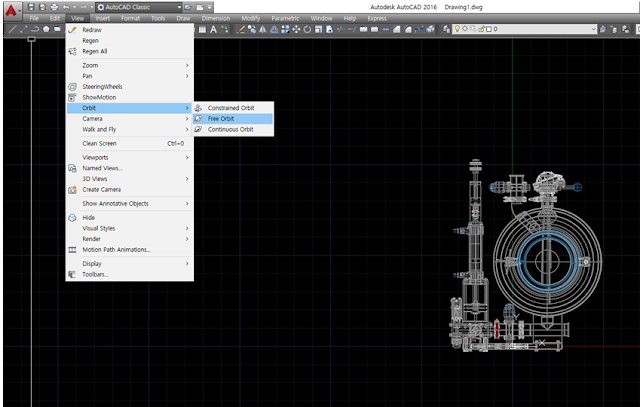The width and height of the screenshot is (640, 407).
Task: Open Toolbars entry in View menu
Action: pyautogui.click(x=130, y=274)
